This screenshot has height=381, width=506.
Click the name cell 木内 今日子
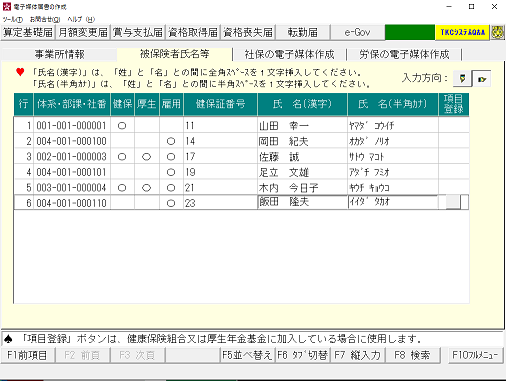click(x=302, y=188)
